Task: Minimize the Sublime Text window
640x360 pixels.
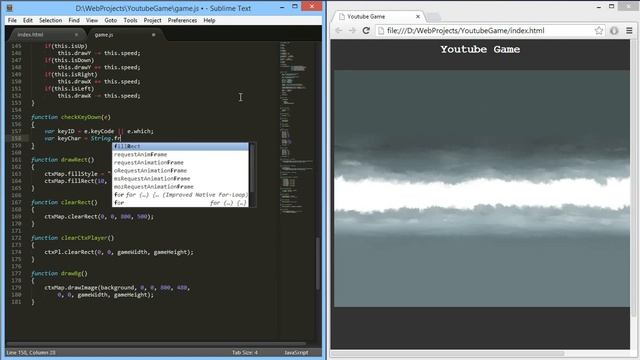Action: point(282,7)
